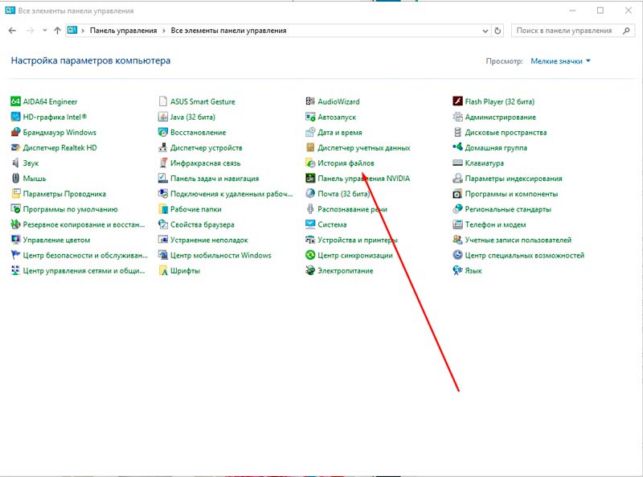Viewport: 643px width, 477px height.
Task: Expand chevron before Панель управления breadcrumb
Action: (83, 31)
